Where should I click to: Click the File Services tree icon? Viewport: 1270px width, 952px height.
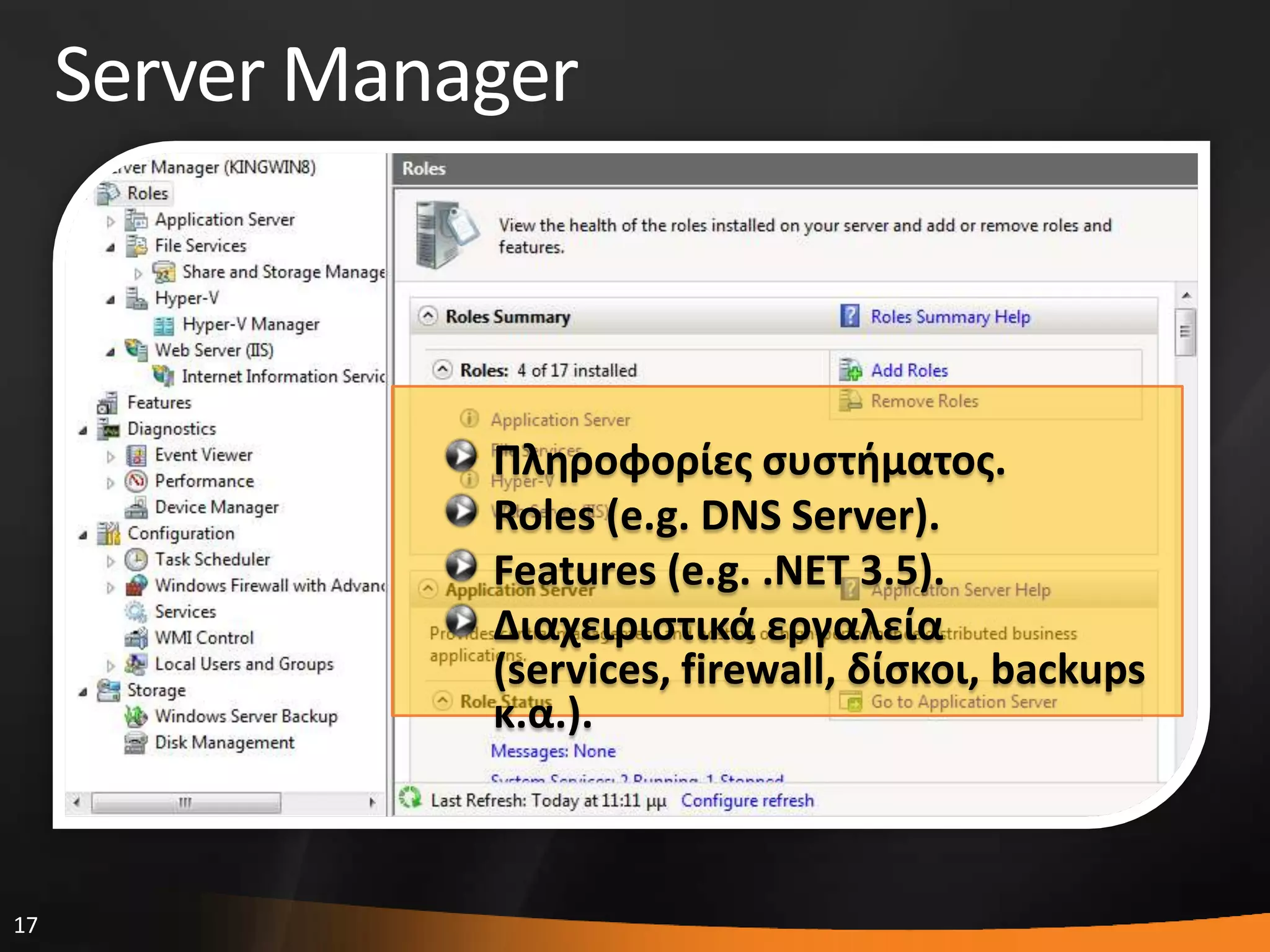tap(136, 245)
